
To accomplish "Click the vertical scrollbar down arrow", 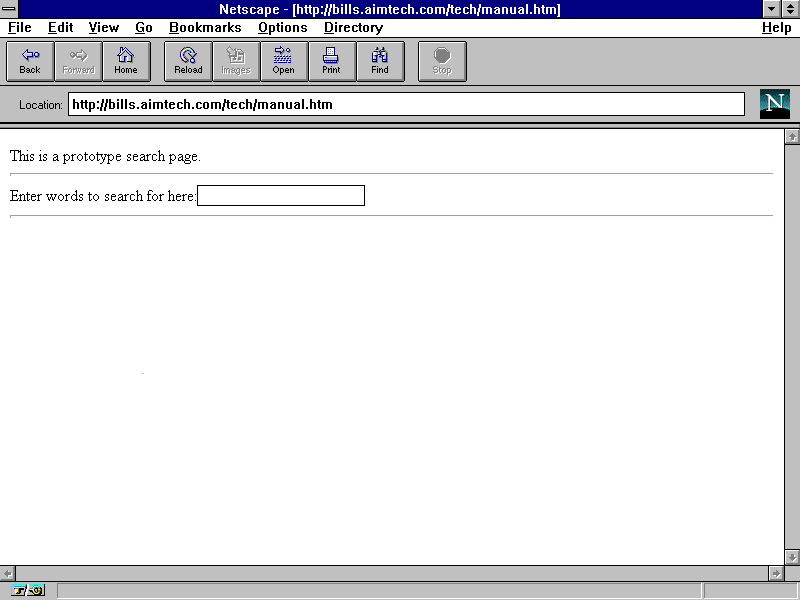I will 792,557.
